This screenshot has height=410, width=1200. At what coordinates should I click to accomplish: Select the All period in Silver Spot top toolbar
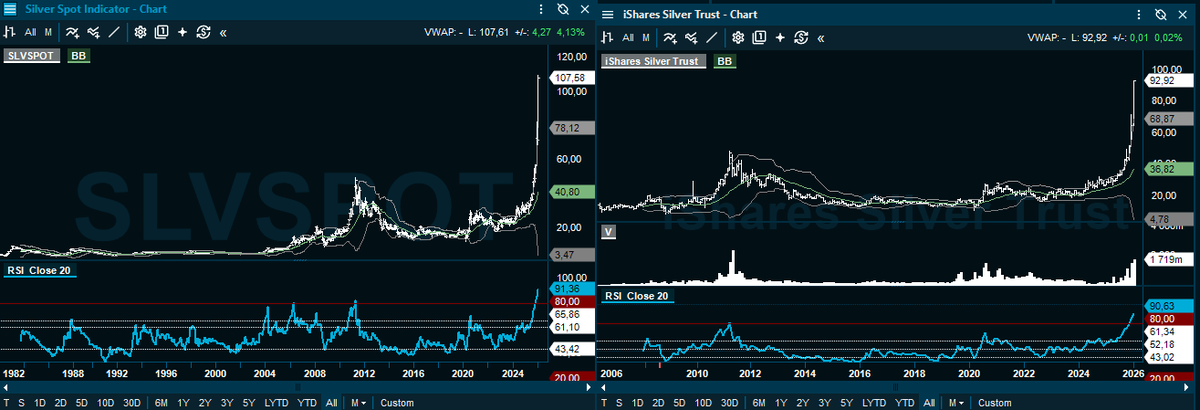click(30, 32)
